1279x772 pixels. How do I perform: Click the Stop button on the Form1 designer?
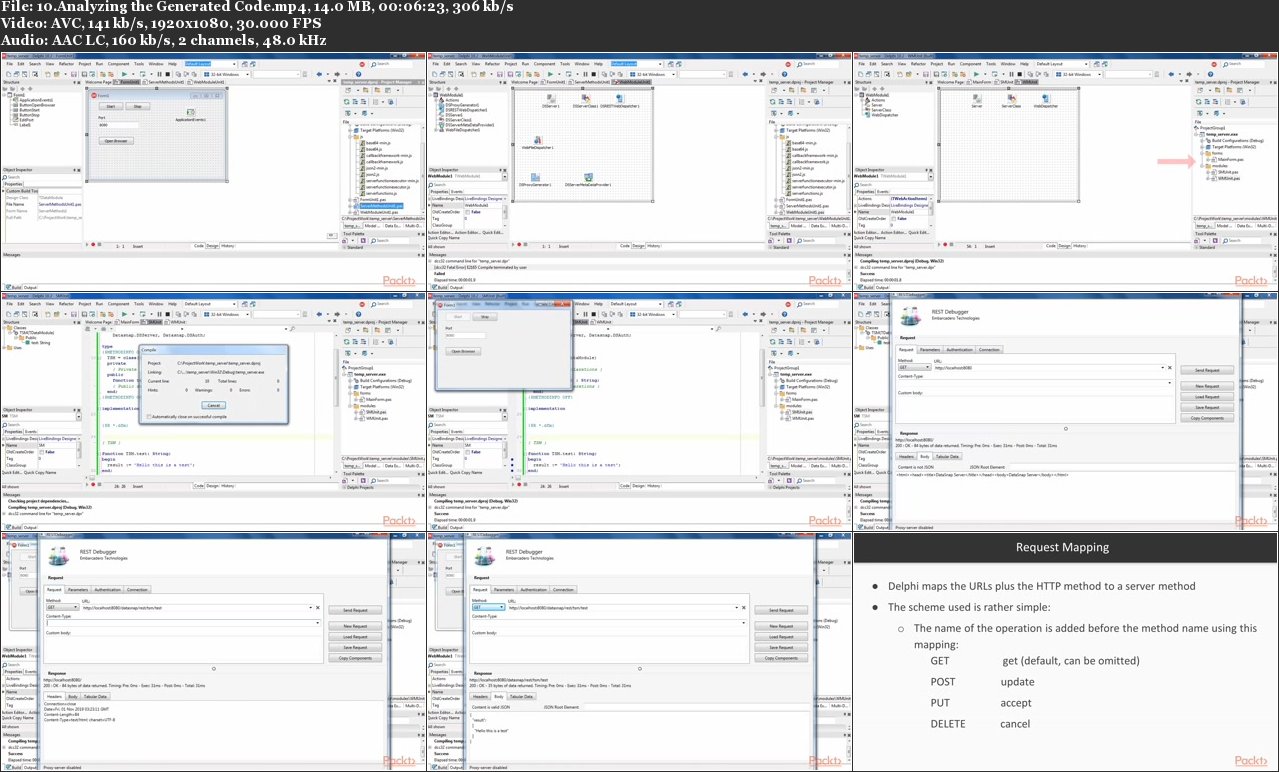(138, 106)
